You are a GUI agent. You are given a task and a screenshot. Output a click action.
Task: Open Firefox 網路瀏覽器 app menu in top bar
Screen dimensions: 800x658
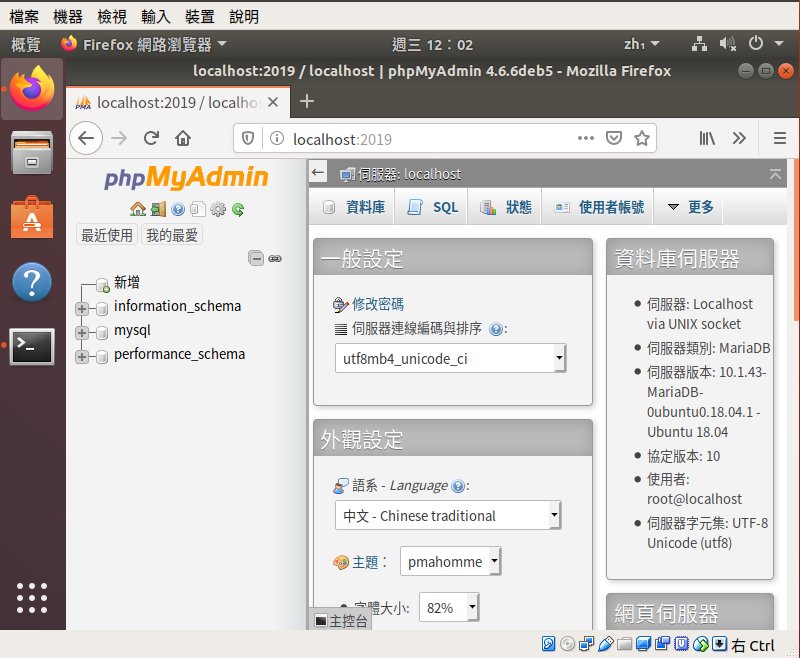pos(144,44)
